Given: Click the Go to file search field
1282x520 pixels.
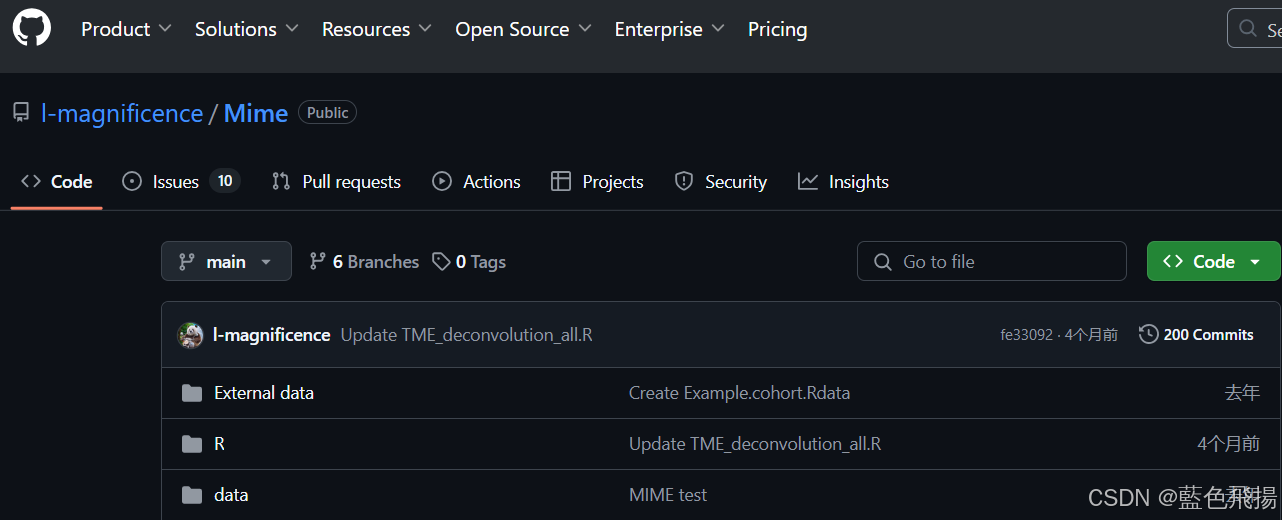Looking at the screenshot, I should [x=991, y=261].
